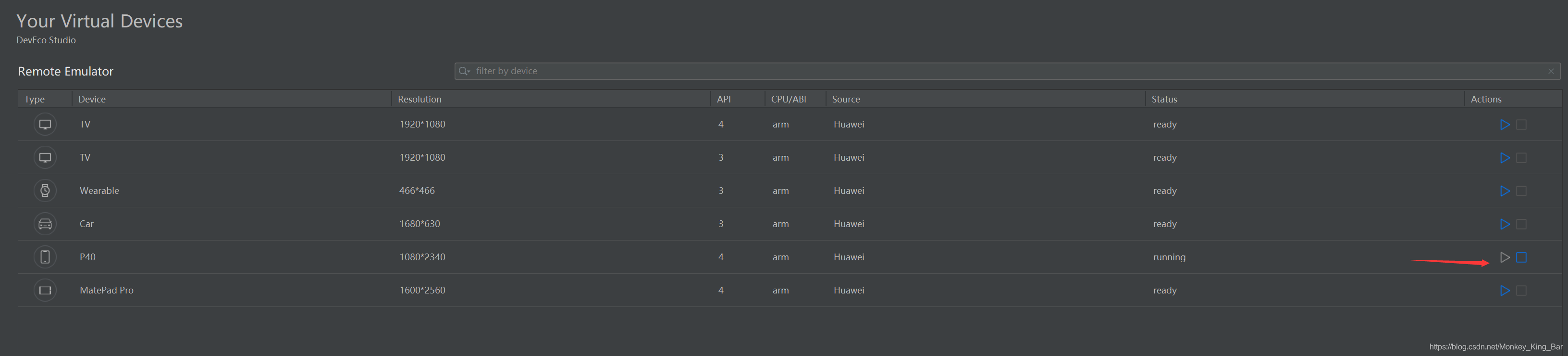
Task: Clear the device filter with X icon
Action: point(1551,71)
